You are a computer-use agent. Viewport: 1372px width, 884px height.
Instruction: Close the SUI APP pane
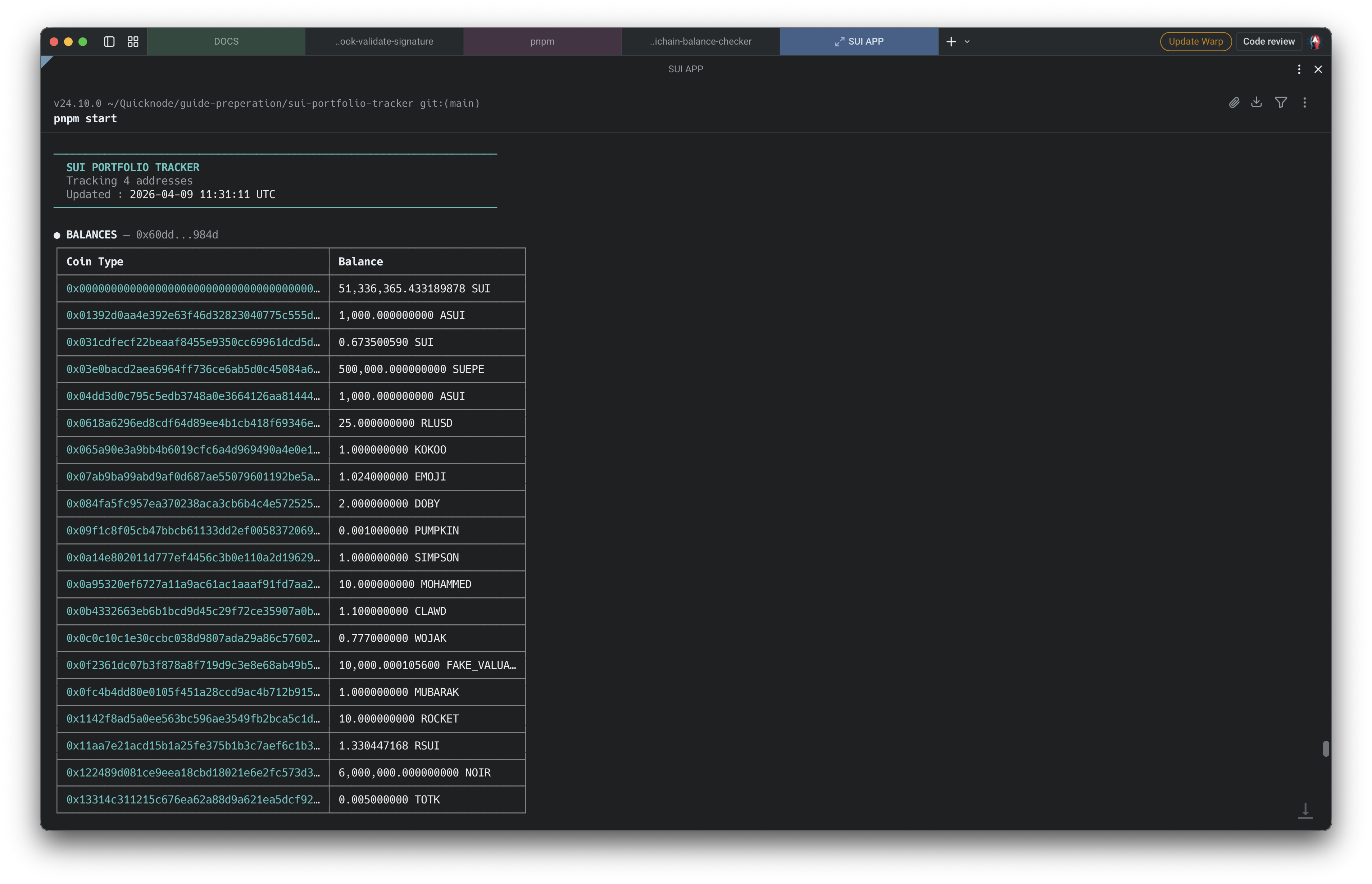coord(1318,69)
